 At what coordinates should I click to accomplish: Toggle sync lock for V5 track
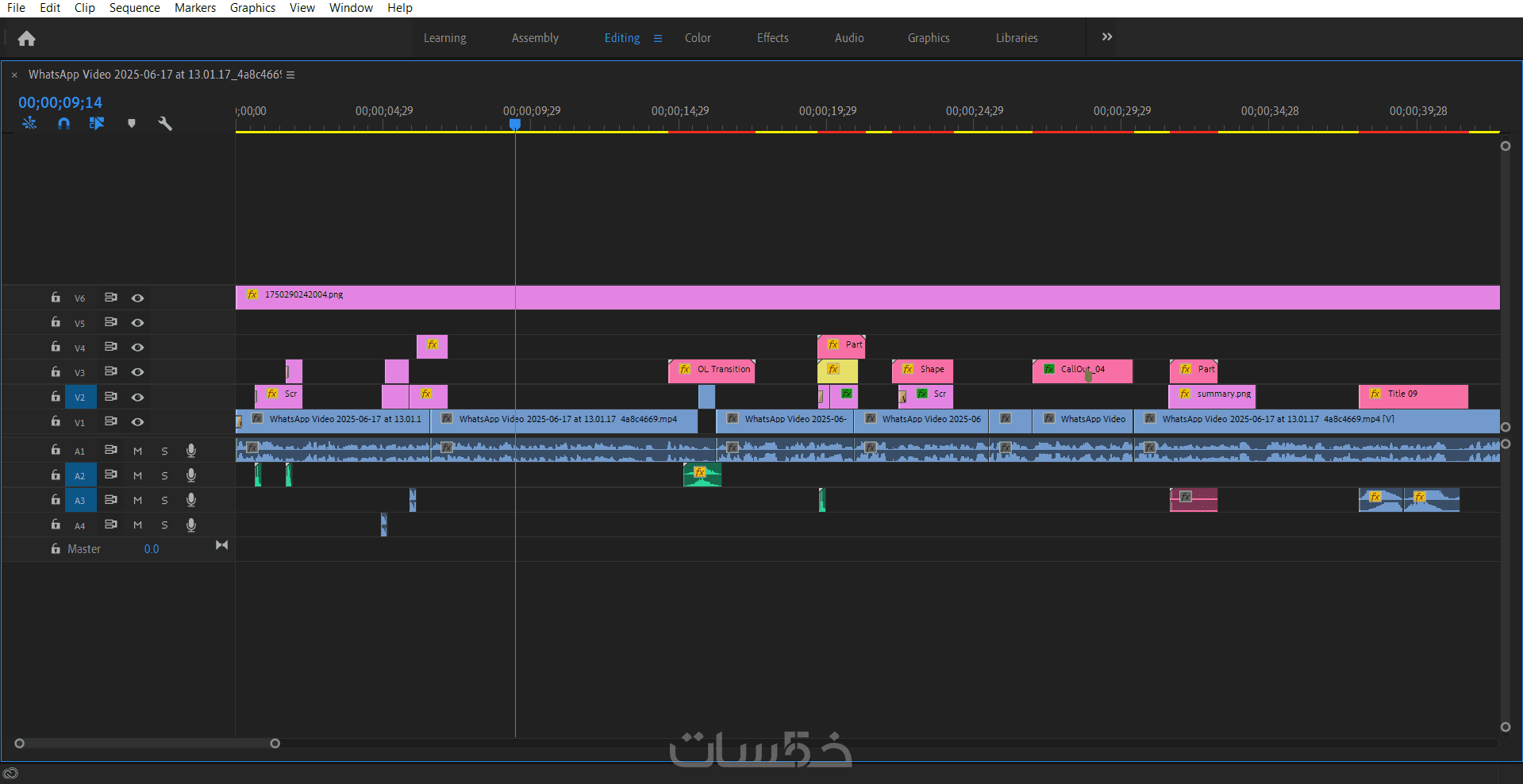(111, 322)
